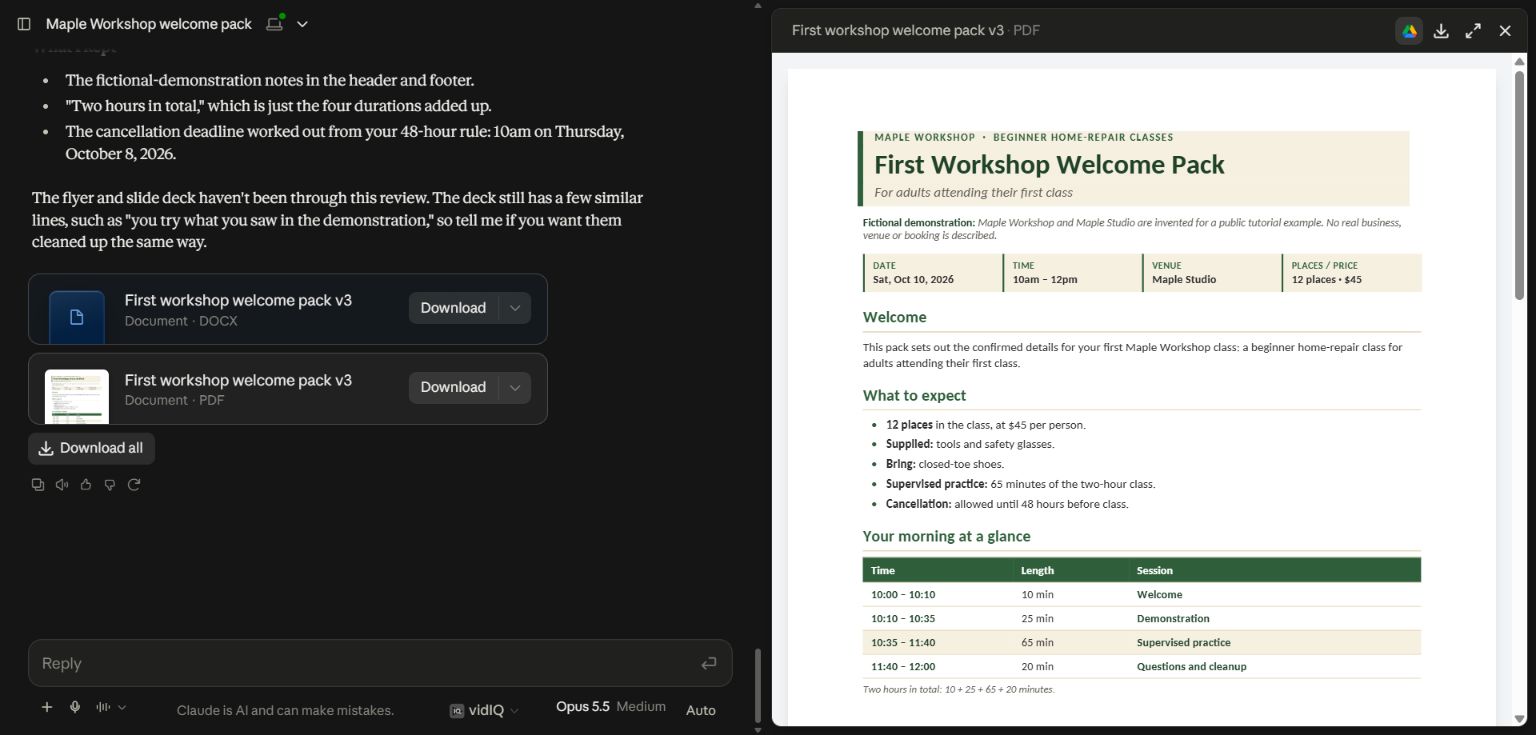Download the PDF welcome pack v3

453,387
